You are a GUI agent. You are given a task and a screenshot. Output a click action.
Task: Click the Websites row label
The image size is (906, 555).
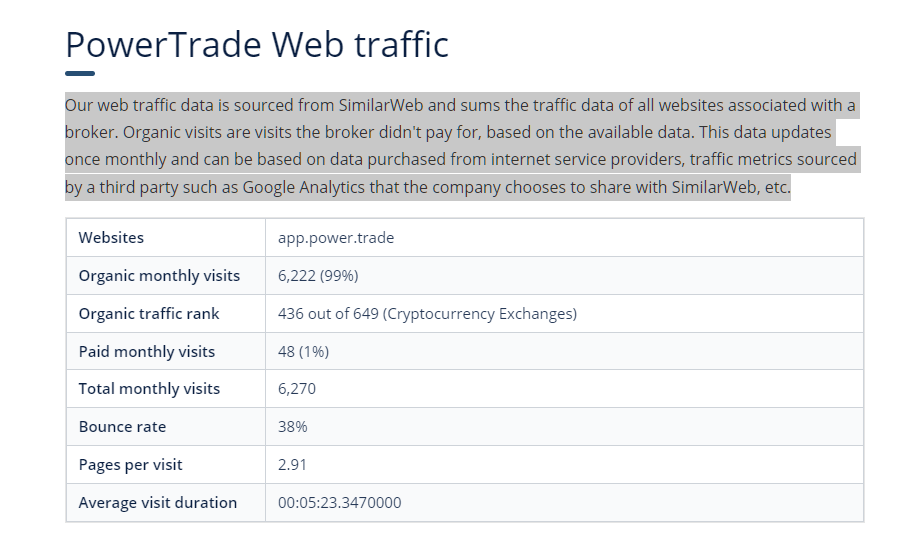[111, 238]
